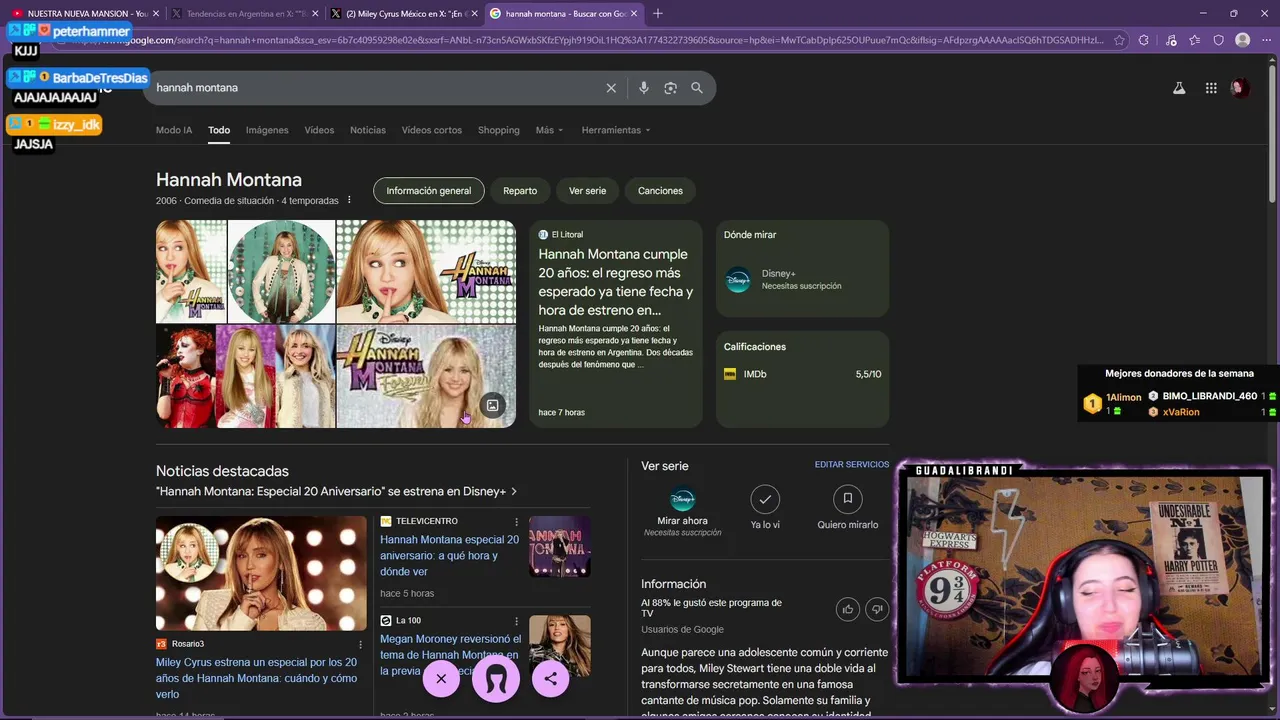The height and width of the screenshot is (720, 1280).
Task: Open the Google account avatar
Action: (x=1240, y=88)
